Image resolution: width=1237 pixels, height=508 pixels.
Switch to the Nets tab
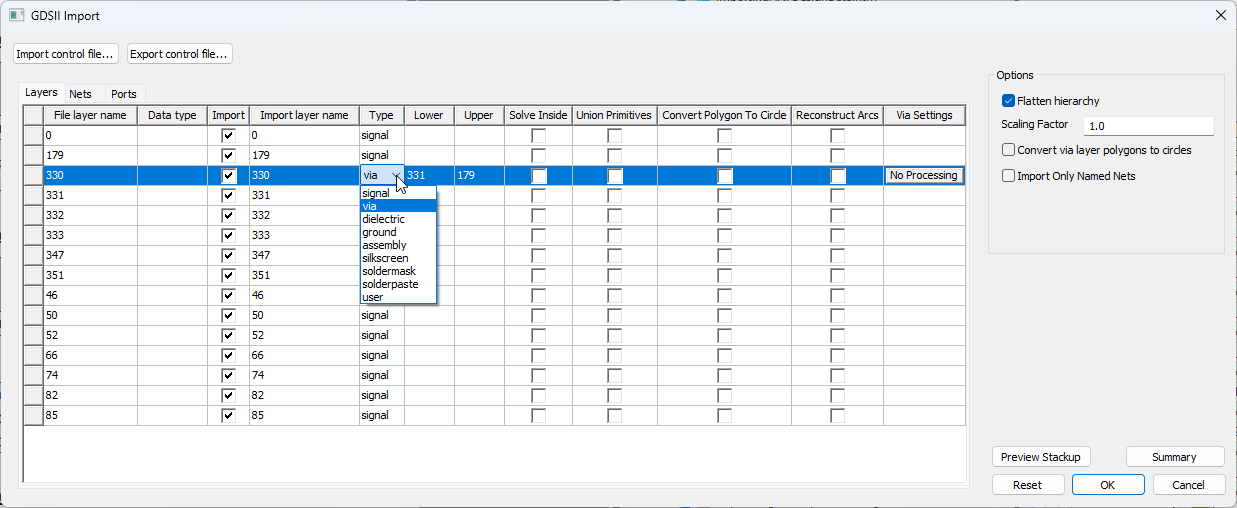[x=81, y=94]
